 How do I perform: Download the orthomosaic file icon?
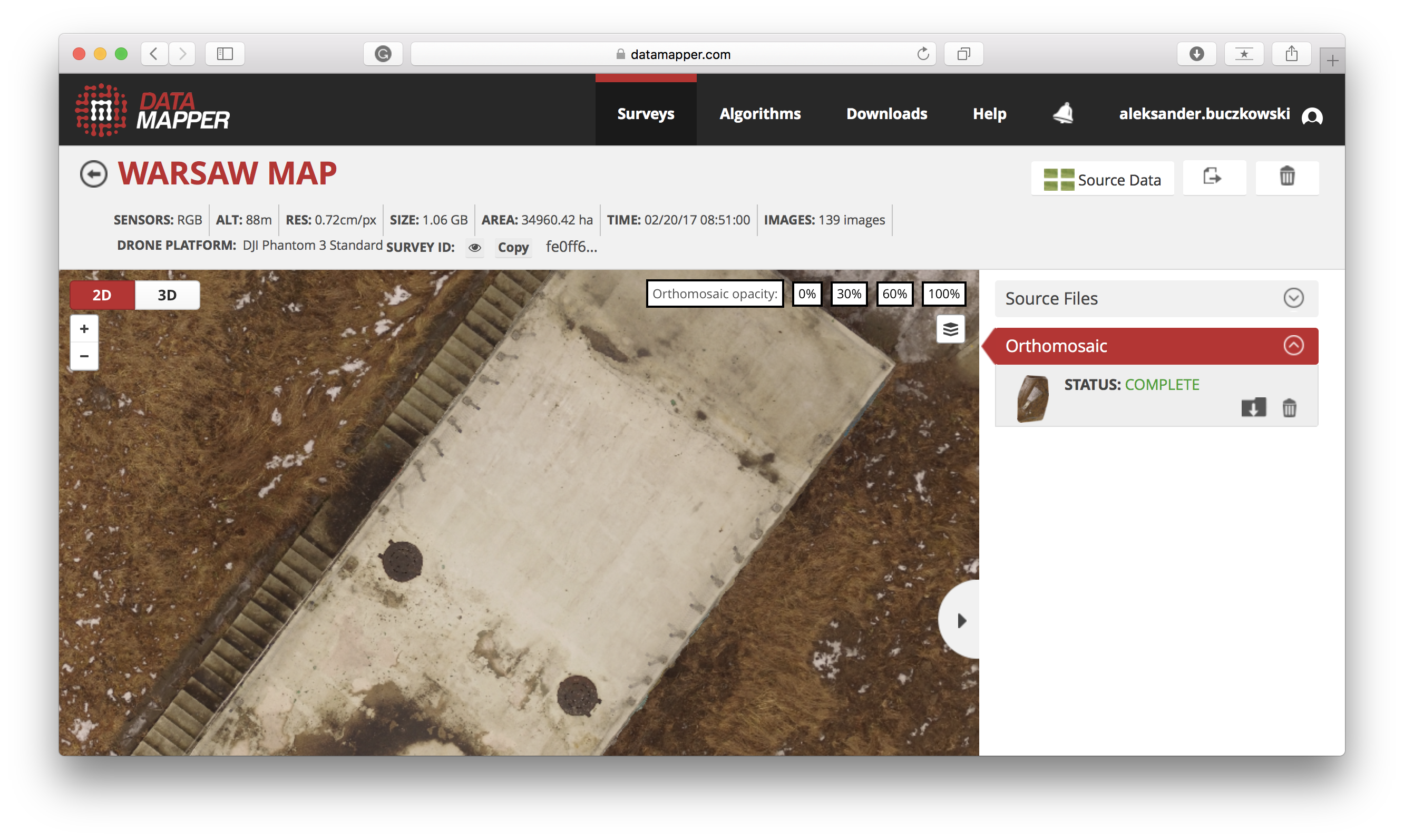tap(1253, 407)
